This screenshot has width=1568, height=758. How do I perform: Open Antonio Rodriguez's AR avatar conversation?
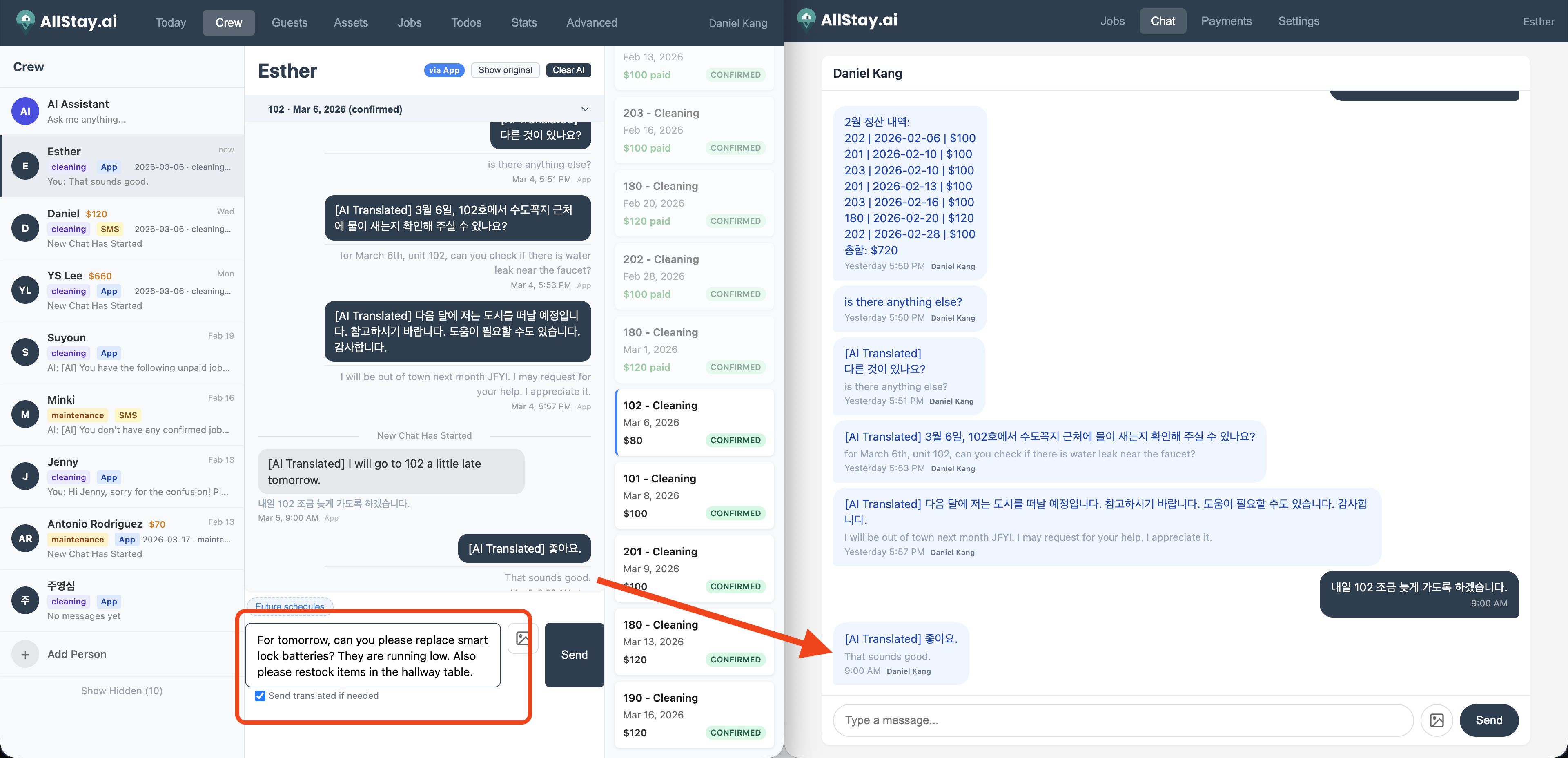point(25,538)
